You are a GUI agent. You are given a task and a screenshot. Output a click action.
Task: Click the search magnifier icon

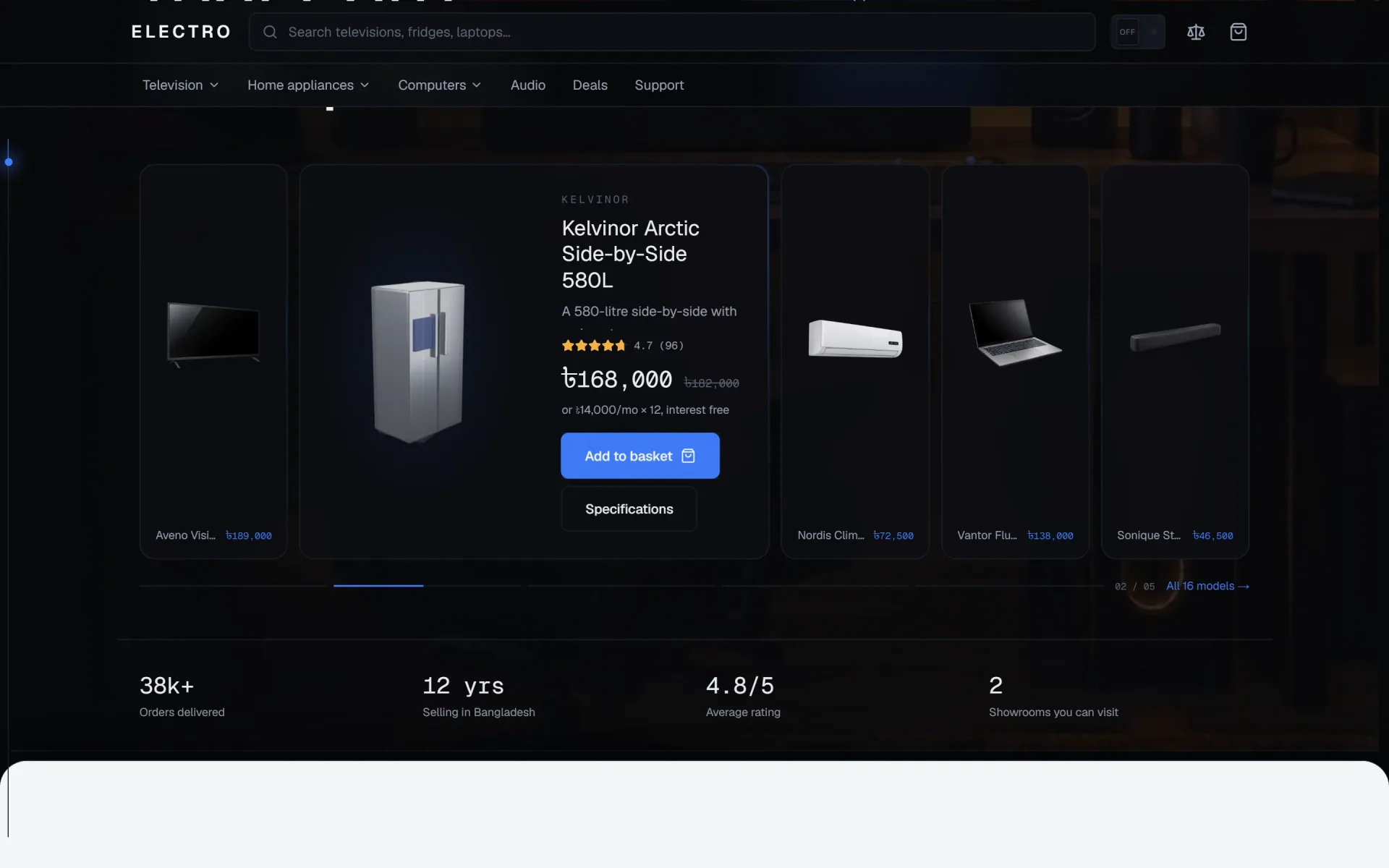(270, 32)
